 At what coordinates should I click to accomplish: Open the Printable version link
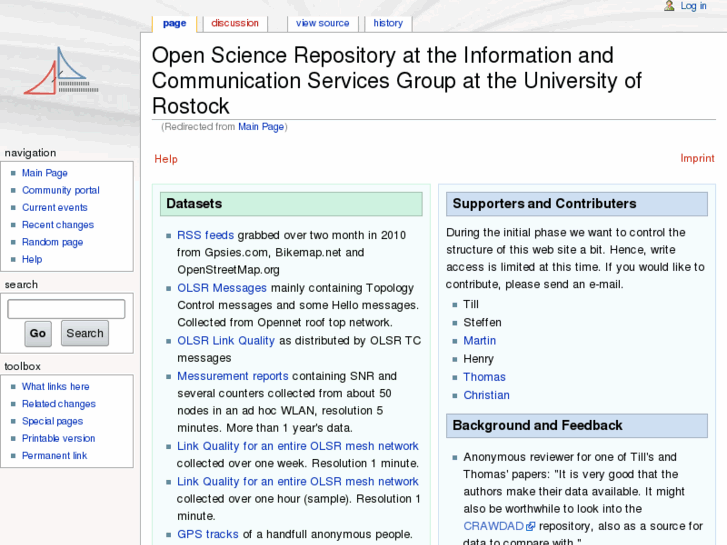pos(58,438)
